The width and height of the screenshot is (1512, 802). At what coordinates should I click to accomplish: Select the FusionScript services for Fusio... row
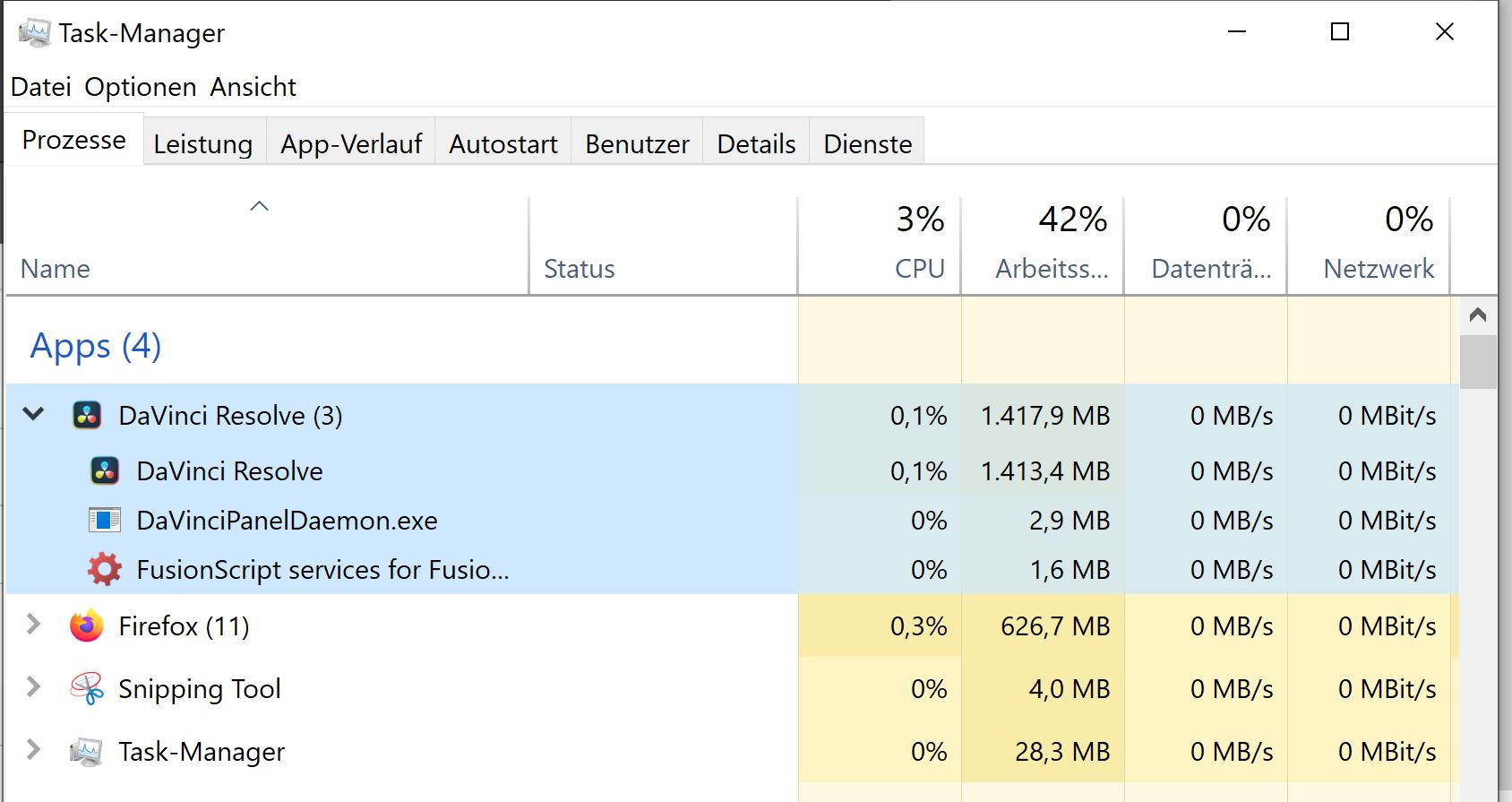click(x=733, y=570)
